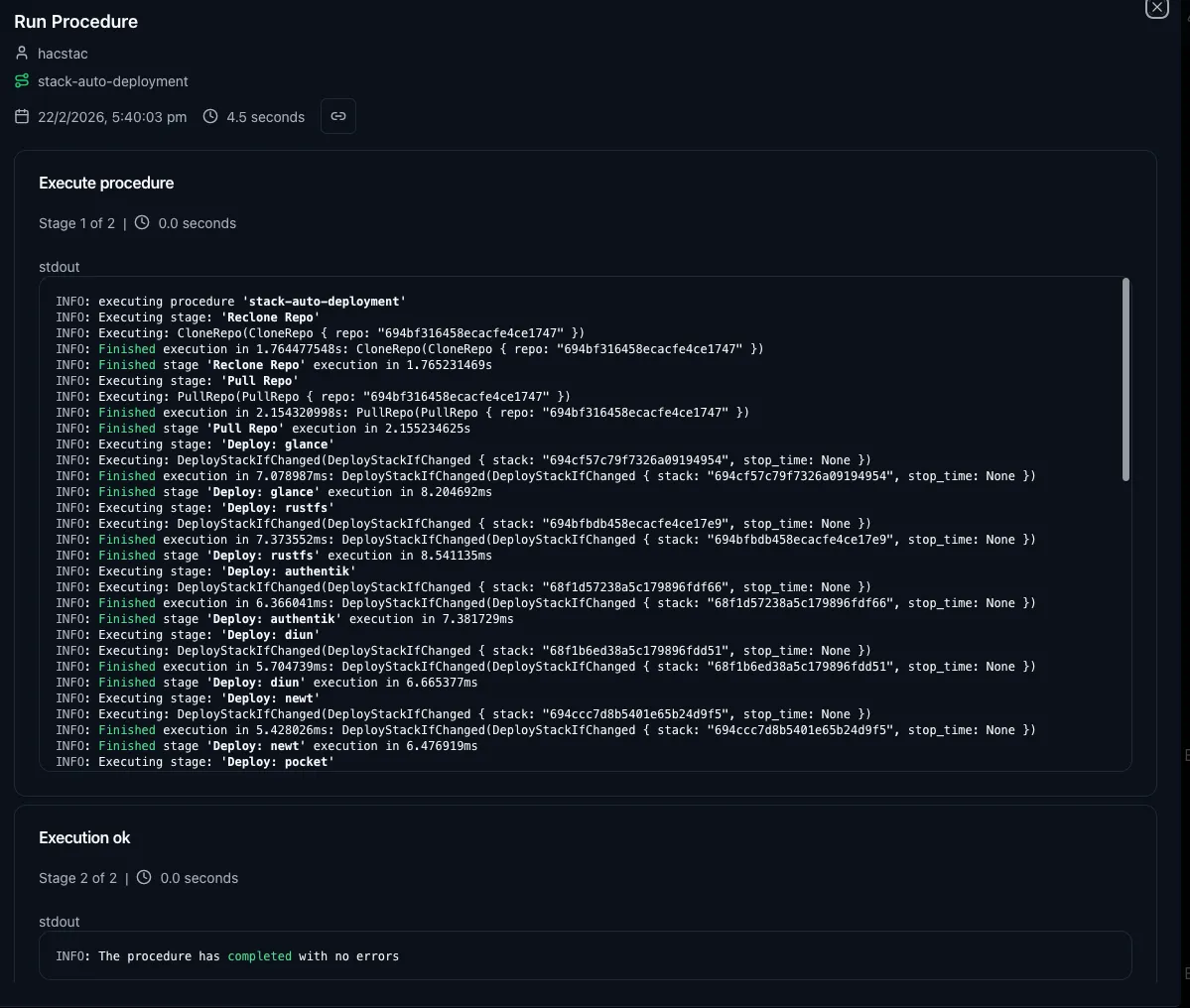
Task: Click the 'Pull Repo' finished stage line
Action: coord(263,429)
